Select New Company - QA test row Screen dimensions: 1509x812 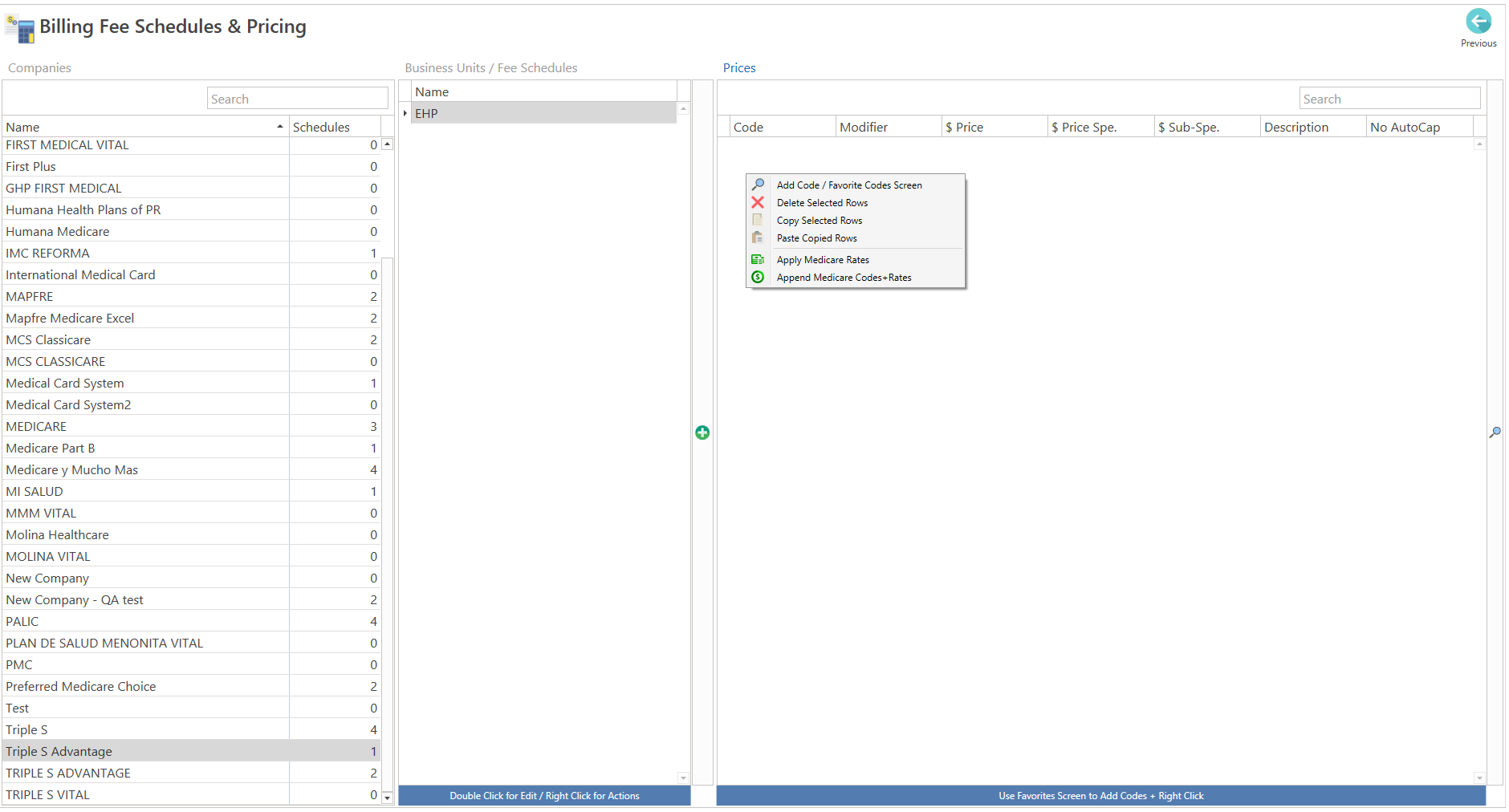(191, 599)
